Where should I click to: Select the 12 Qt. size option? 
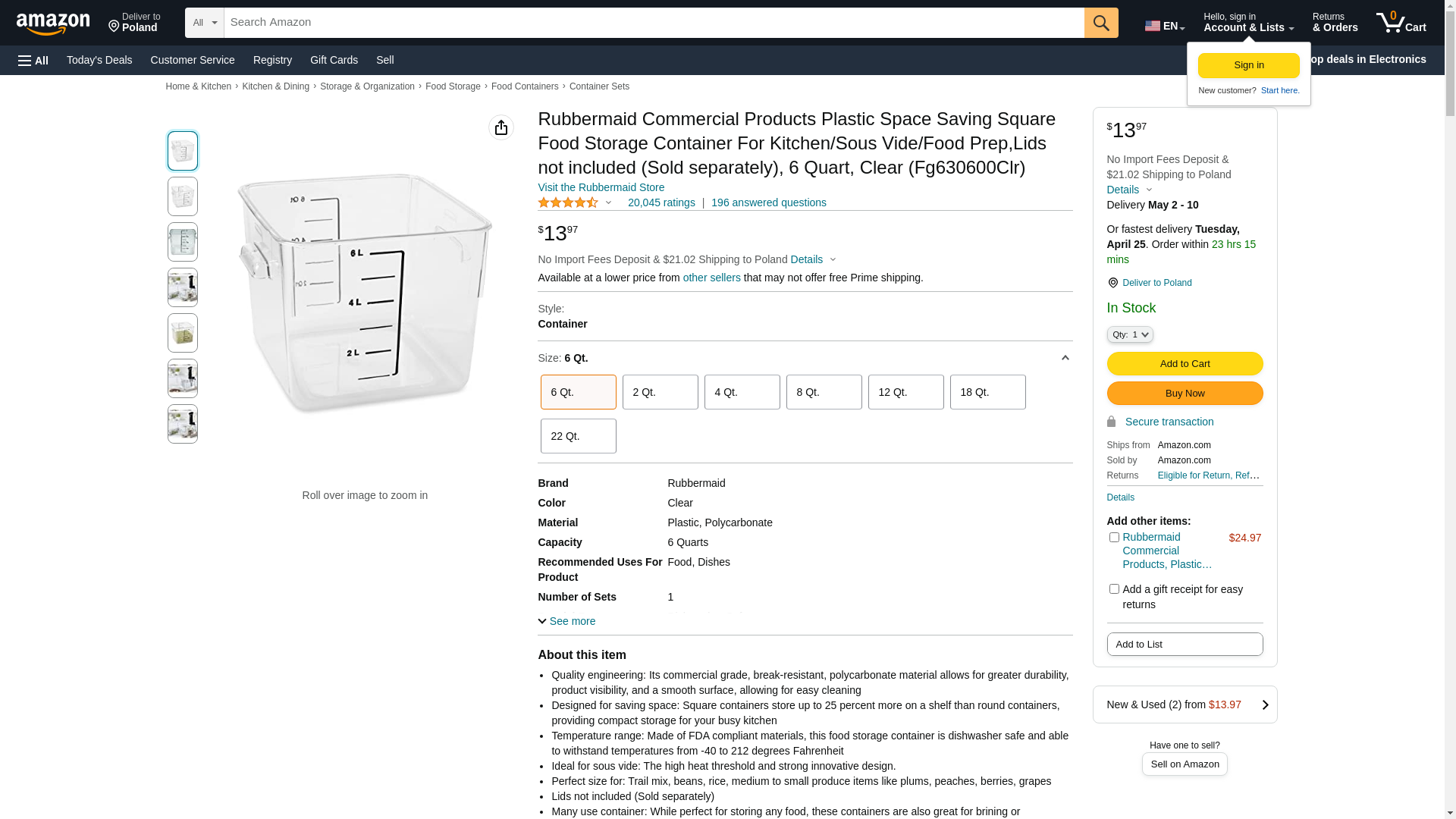(x=905, y=392)
